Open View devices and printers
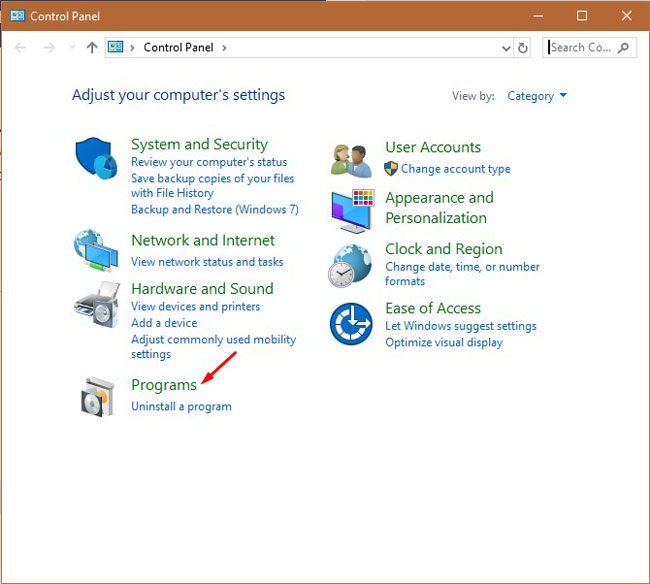The height and width of the screenshot is (584, 650). click(x=196, y=306)
